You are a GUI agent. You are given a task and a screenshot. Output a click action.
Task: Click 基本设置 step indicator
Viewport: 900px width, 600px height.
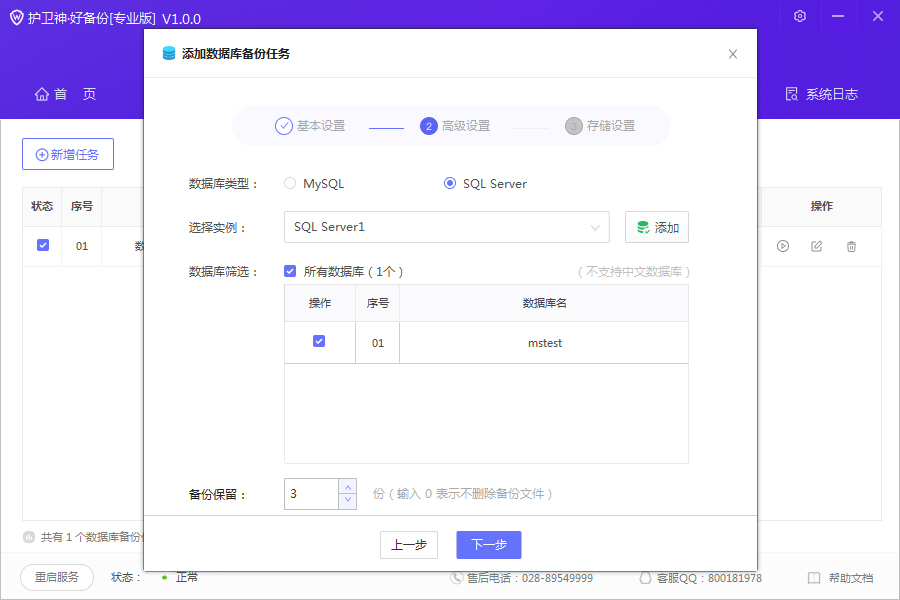pos(310,126)
